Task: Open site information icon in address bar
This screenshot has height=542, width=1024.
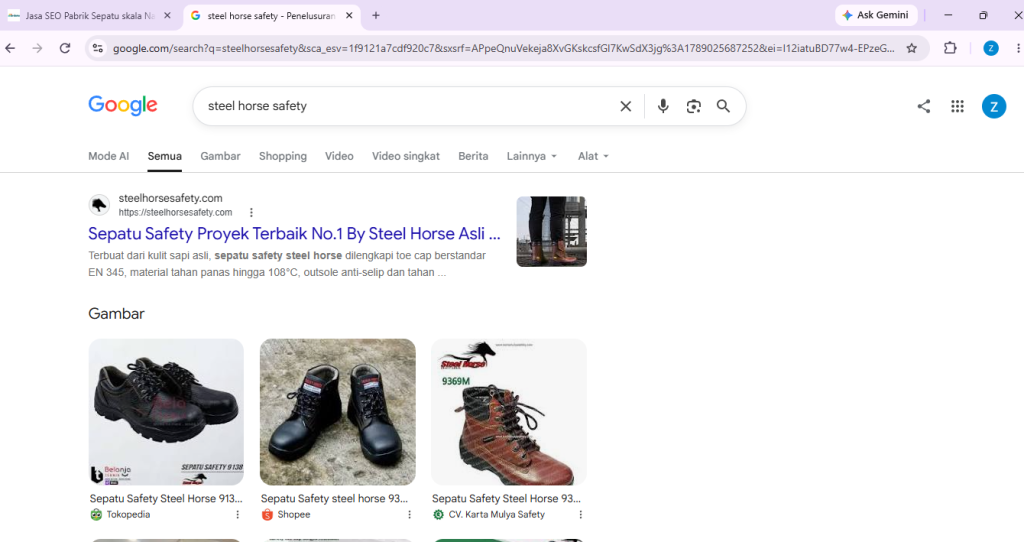Action: pyautogui.click(x=98, y=48)
